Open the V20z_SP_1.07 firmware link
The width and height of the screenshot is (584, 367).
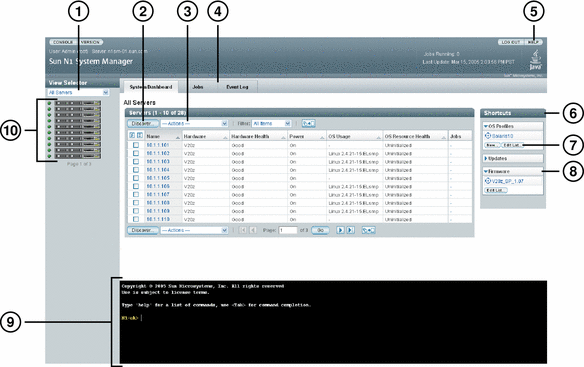(x=508, y=181)
